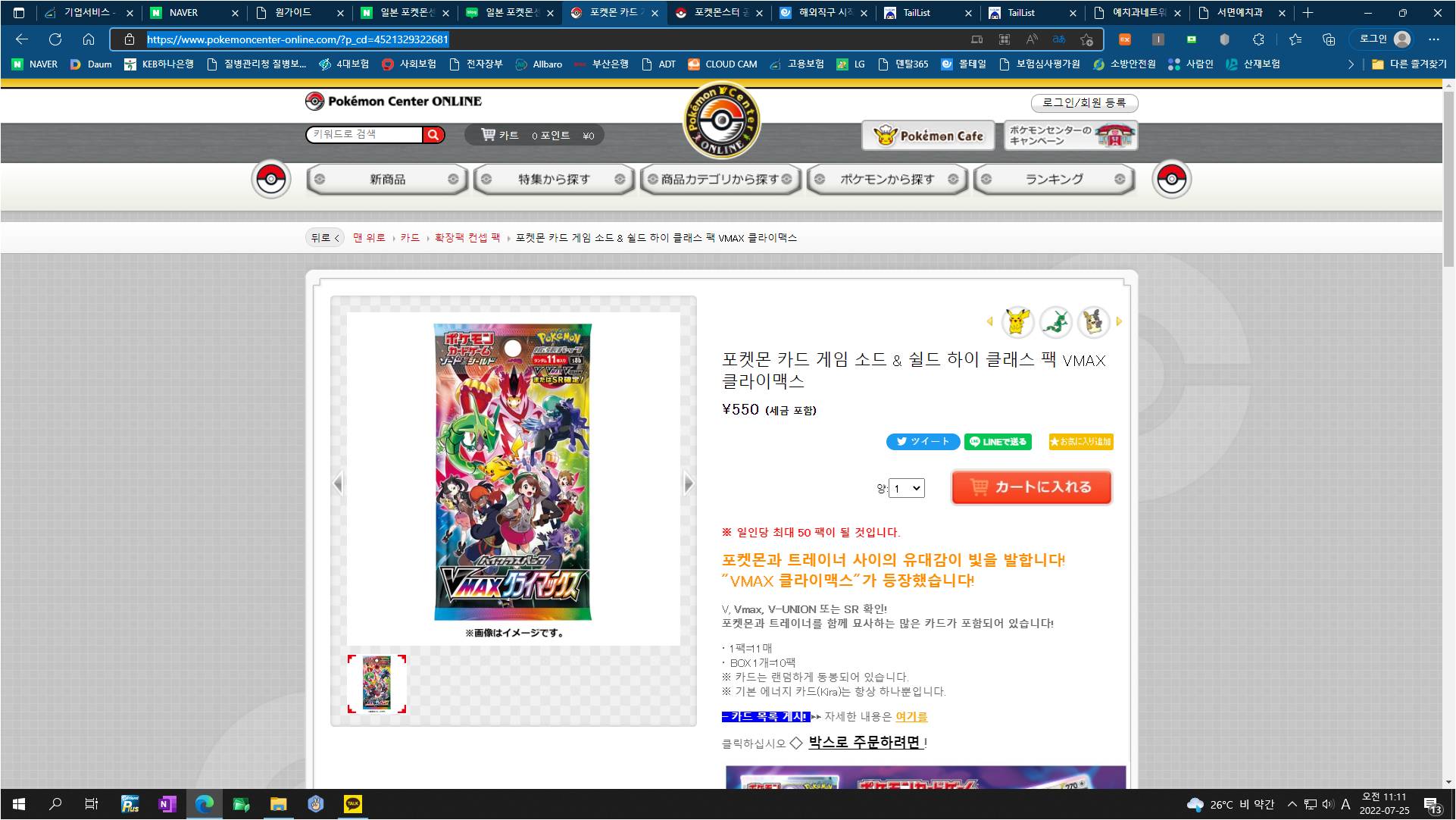
Task: Click the 로그인/회원 등록 button
Action: click(x=1084, y=103)
